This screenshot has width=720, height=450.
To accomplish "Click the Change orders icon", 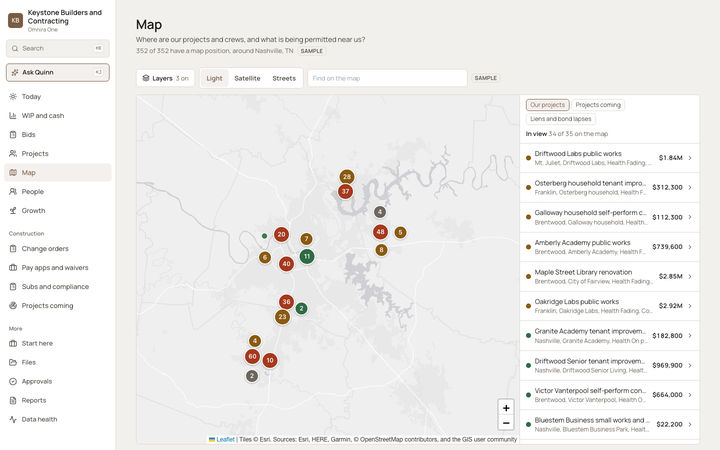I will (13, 248).
